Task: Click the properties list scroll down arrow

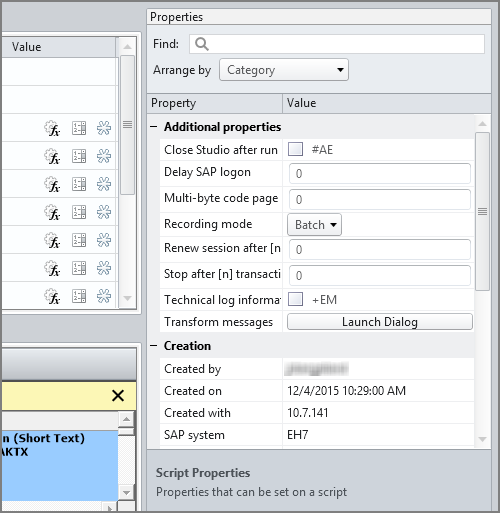Action: [x=482, y=439]
